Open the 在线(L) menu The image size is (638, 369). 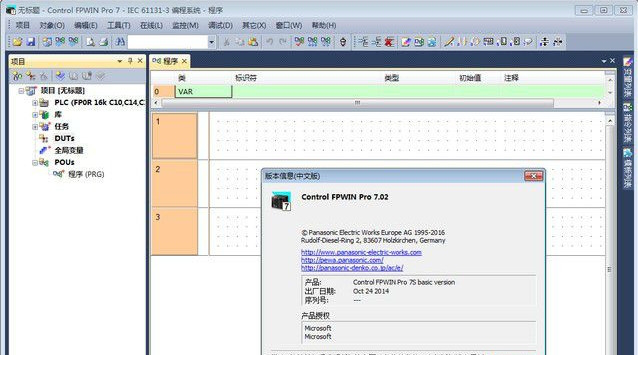[151, 25]
